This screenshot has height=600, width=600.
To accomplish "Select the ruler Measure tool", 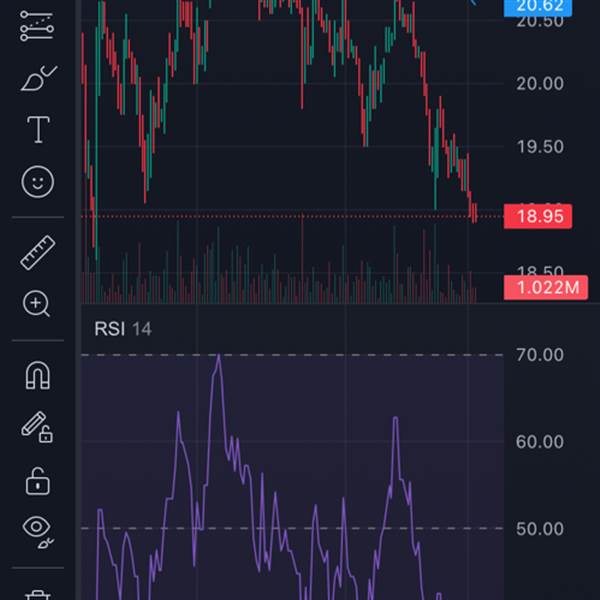I will point(38,252).
